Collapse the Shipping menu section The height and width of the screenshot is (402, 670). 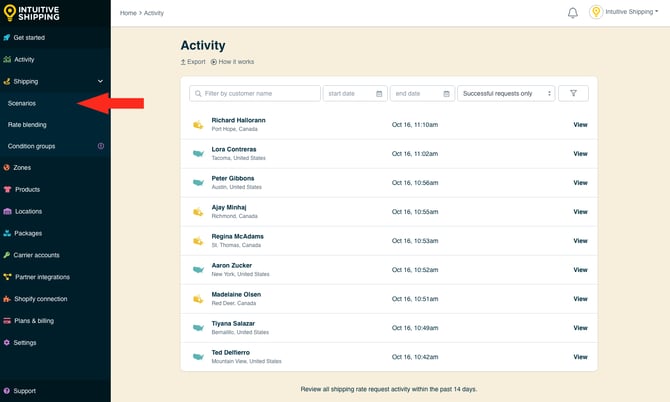100,81
